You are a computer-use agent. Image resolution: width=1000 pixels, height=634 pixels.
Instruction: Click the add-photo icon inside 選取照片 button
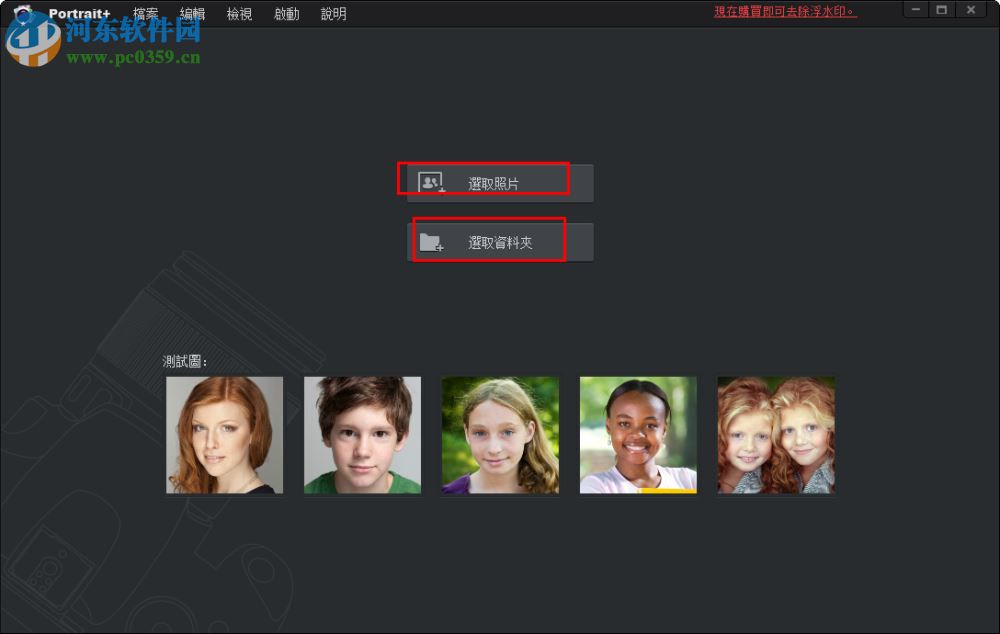428,180
